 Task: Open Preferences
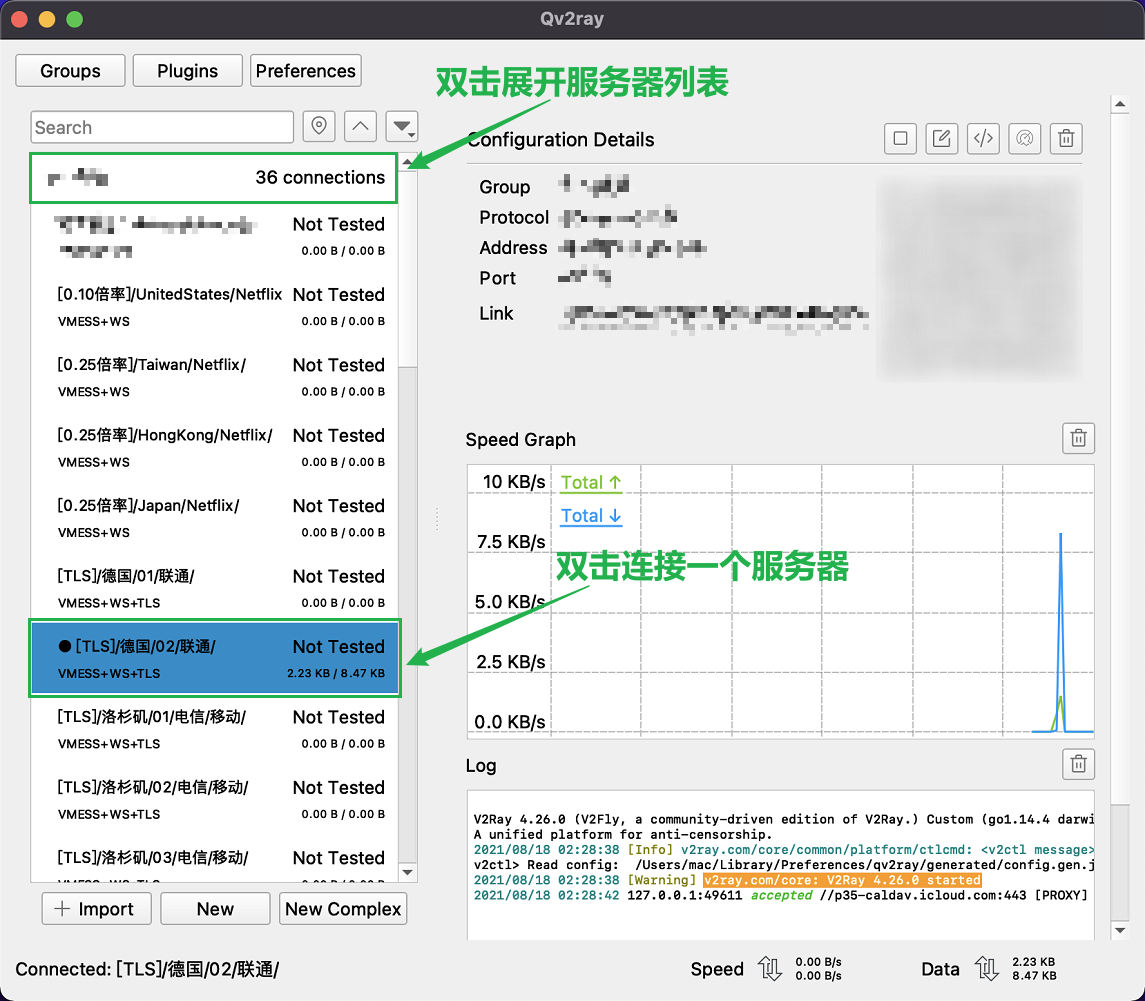pos(305,71)
